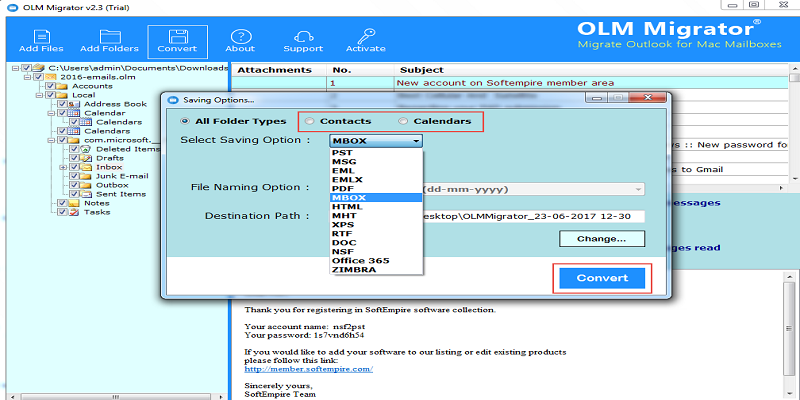Image resolution: width=800 pixels, height=400 pixels.
Task: Select the Drafts folder in tree
Action: [110, 158]
